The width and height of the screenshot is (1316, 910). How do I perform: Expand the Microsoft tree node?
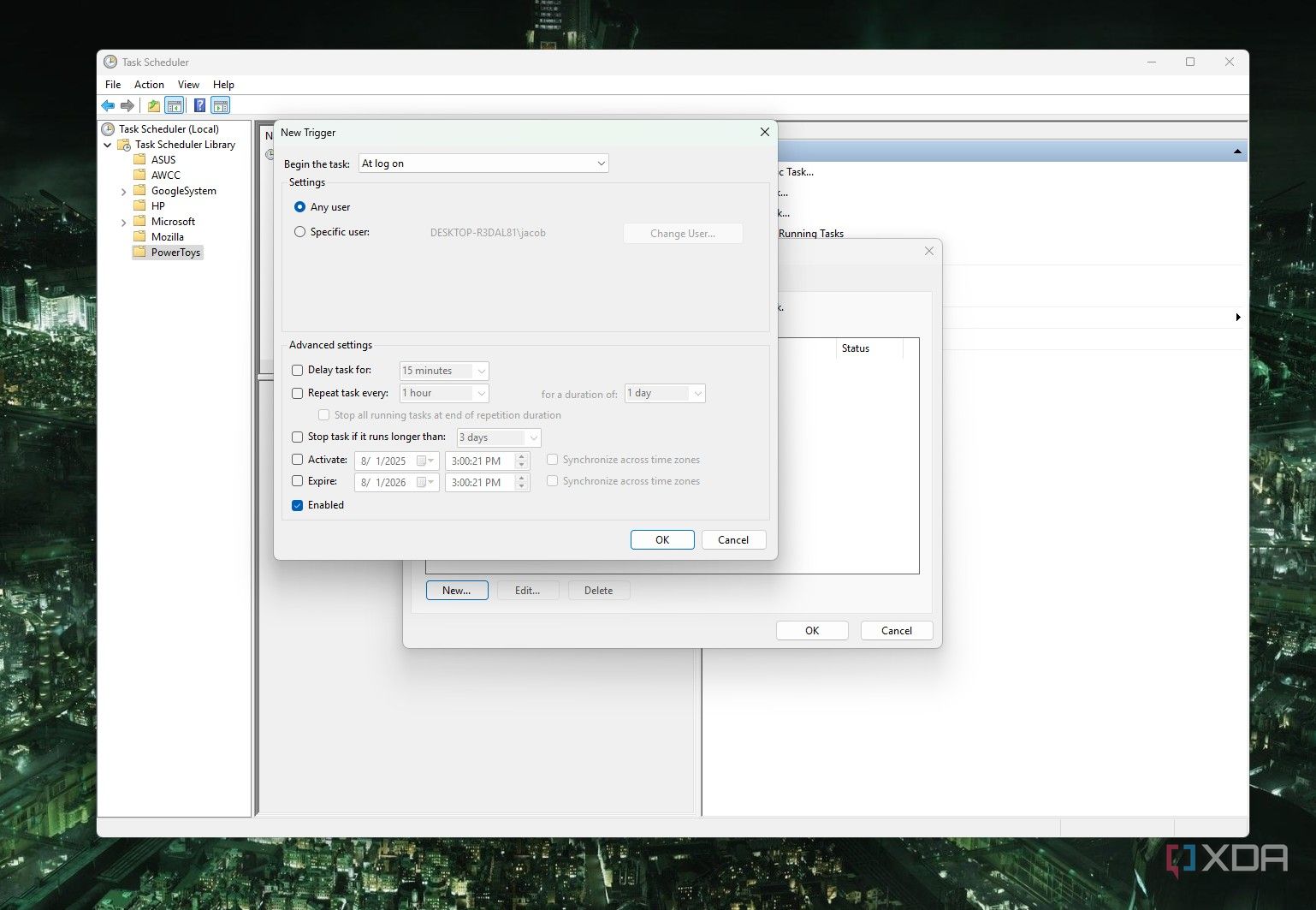tap(124, 223)
